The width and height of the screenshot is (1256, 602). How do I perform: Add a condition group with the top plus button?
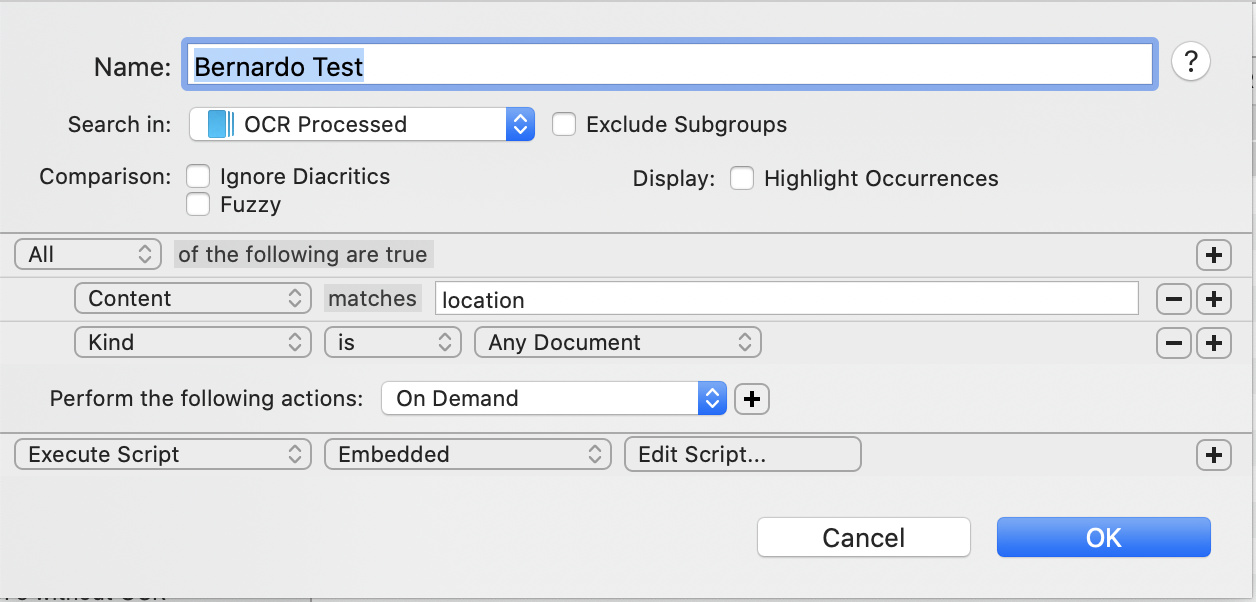click(x=1213, y=255)
